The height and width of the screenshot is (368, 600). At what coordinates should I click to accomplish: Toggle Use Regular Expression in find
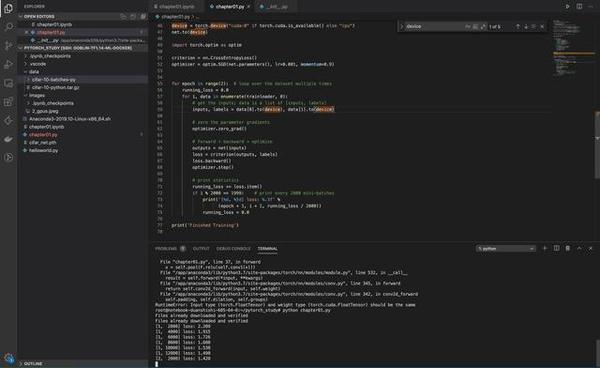(483, 26)
